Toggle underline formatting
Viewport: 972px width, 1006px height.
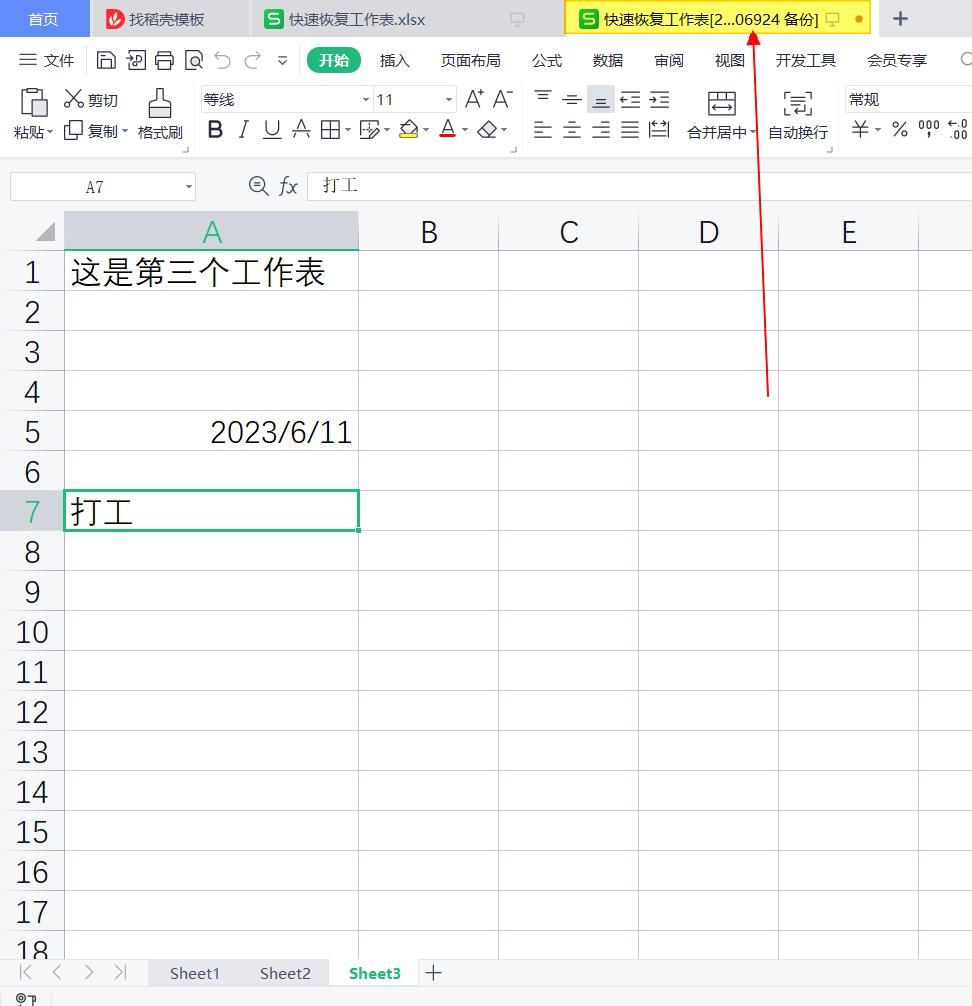(x=271, y=130)
